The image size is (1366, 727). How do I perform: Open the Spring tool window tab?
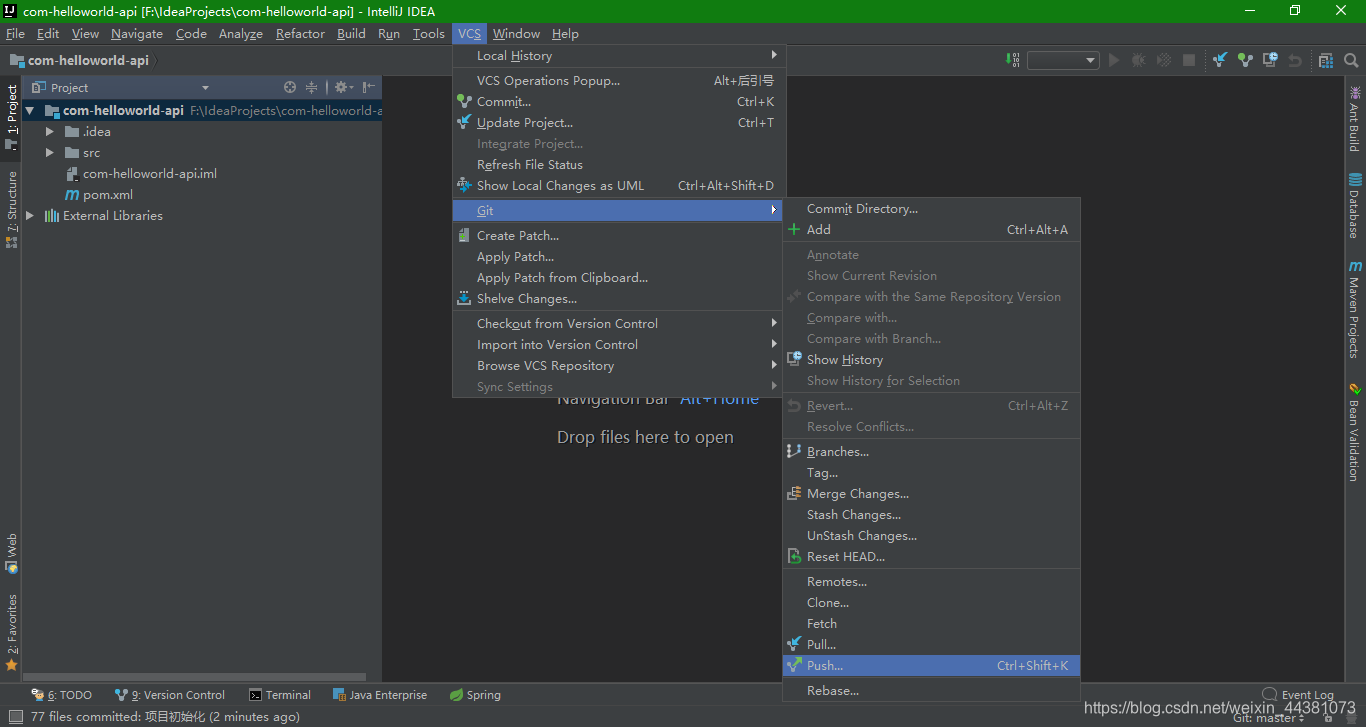coord(475,695)
